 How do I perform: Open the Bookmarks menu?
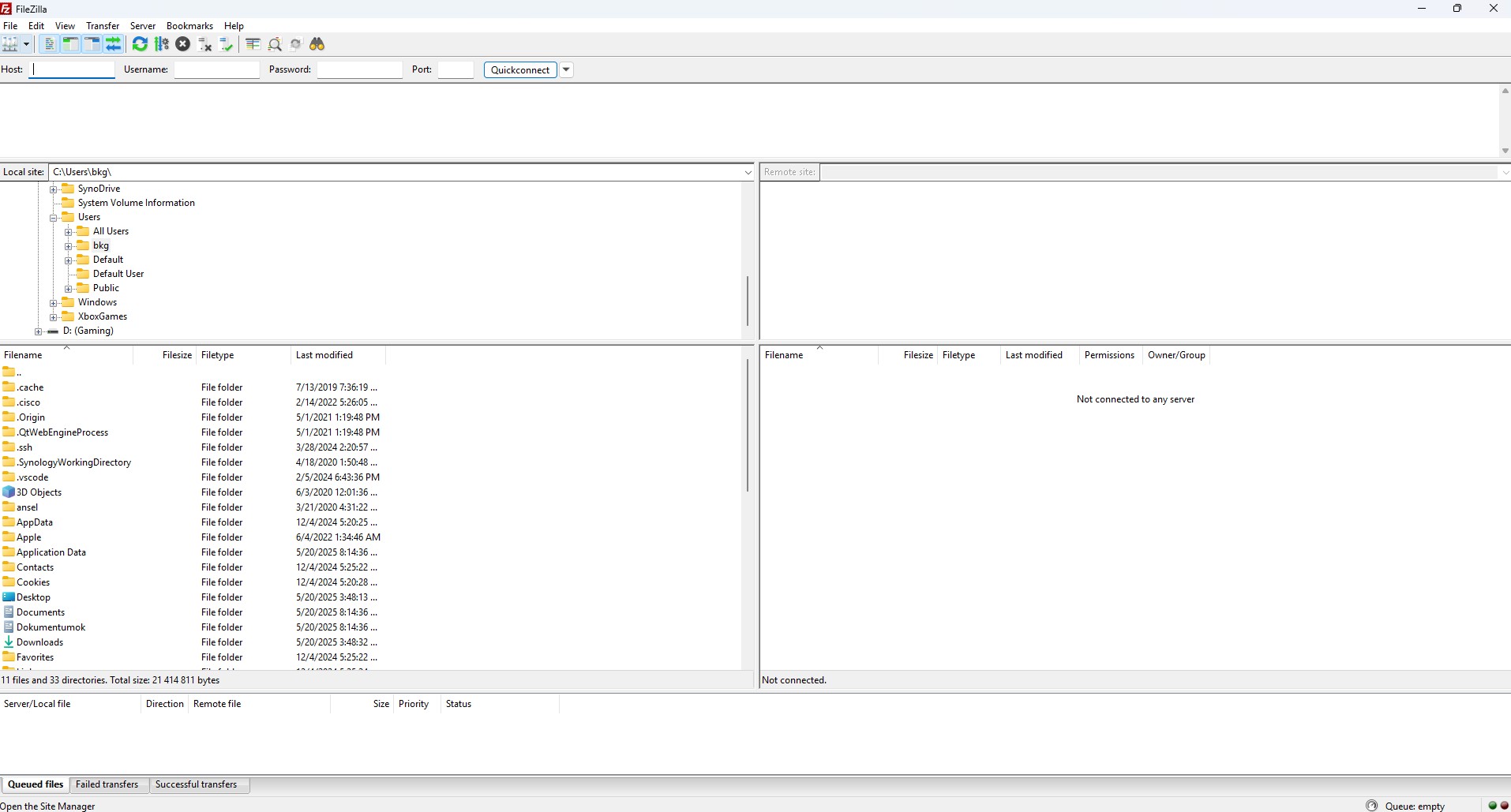point(189,26)
